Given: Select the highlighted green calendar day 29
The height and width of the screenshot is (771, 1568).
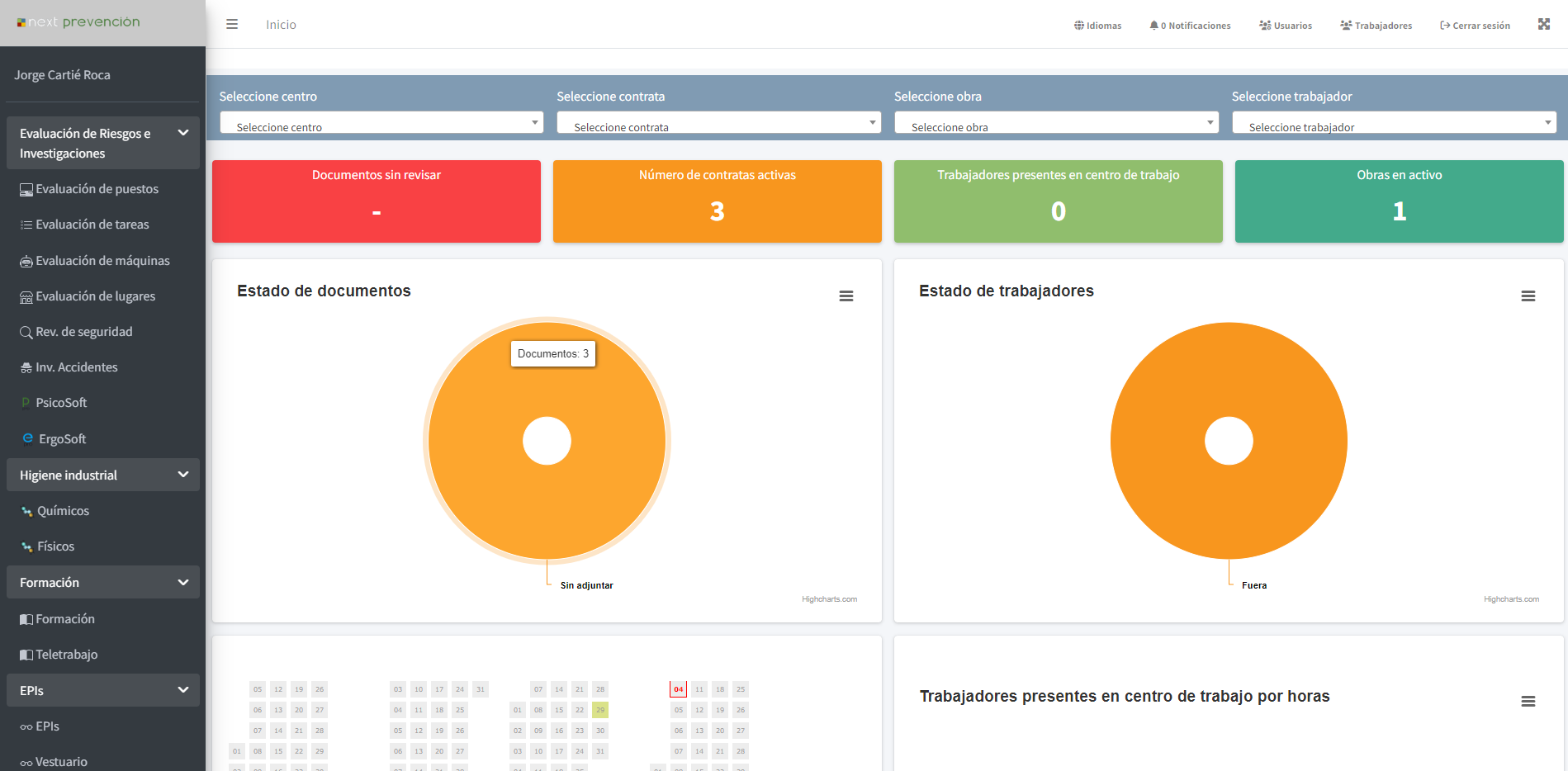Looking at the screenshot, I should tap(600, 710).
